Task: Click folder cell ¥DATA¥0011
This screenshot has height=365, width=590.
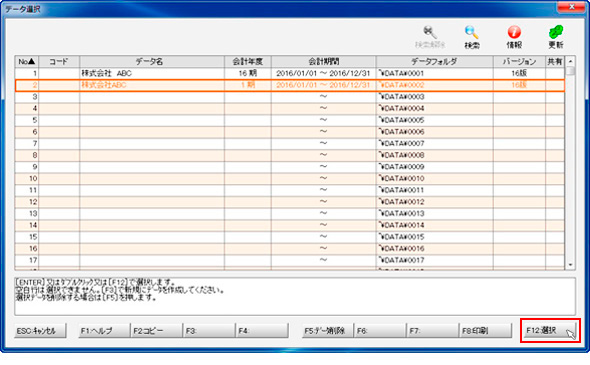Action: point(435,190)
